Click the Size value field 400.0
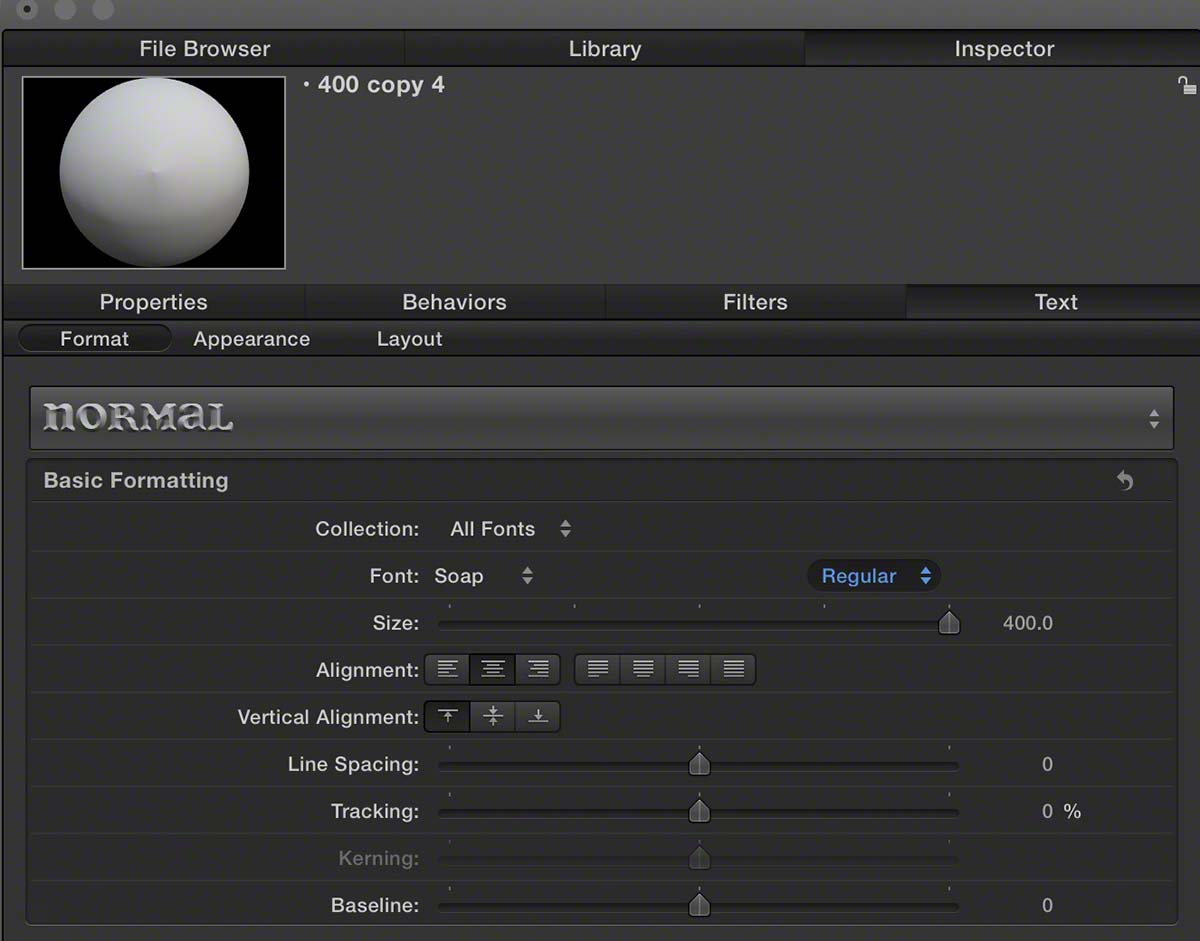1200x941 pixels. pos(1028,623)
